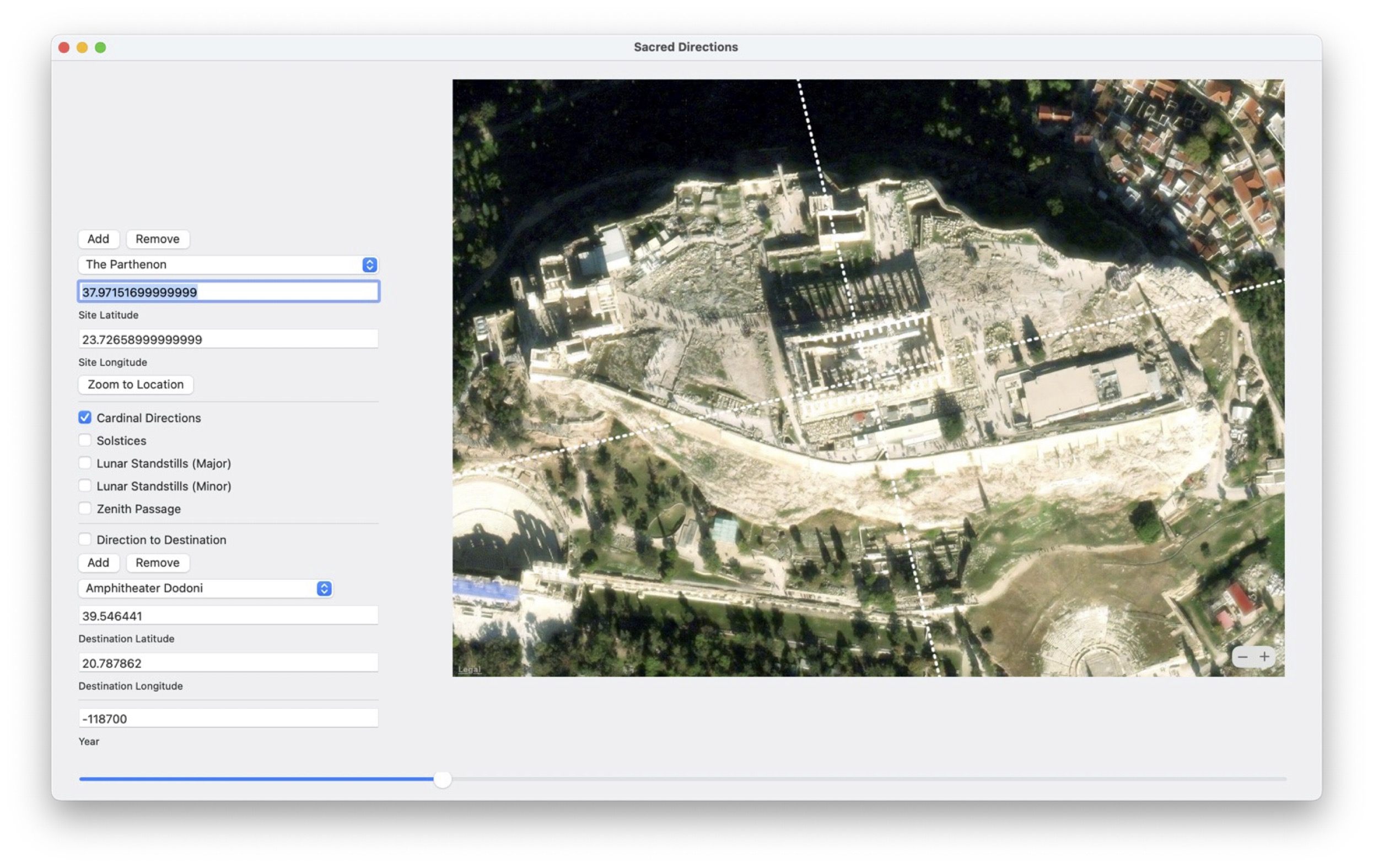Click the red close window button
Image resolution: width=1373 pixels, height=868 pixels.
click(x=64, y=47)
